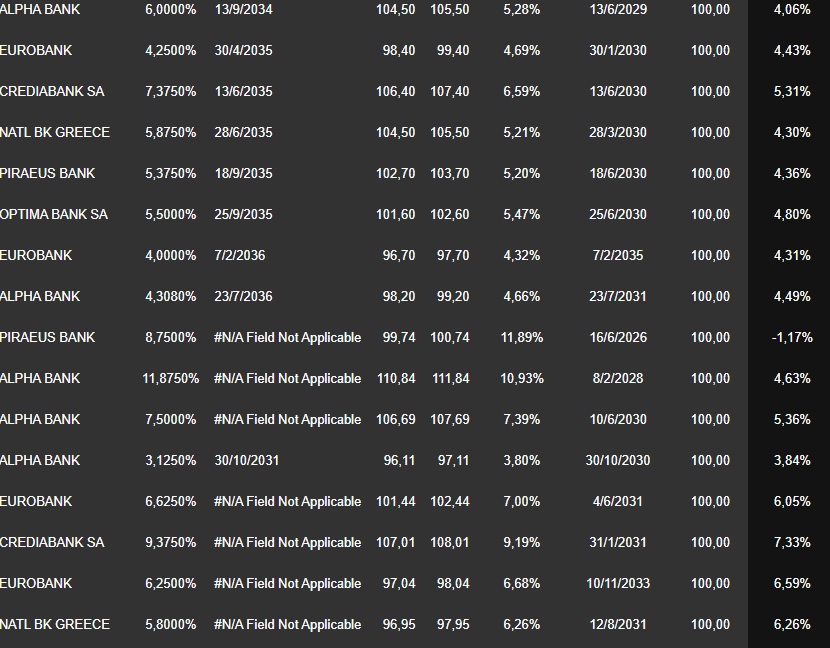Click the 102,60 ask price
Screen dimensions: 830x648
click(449, 214)
